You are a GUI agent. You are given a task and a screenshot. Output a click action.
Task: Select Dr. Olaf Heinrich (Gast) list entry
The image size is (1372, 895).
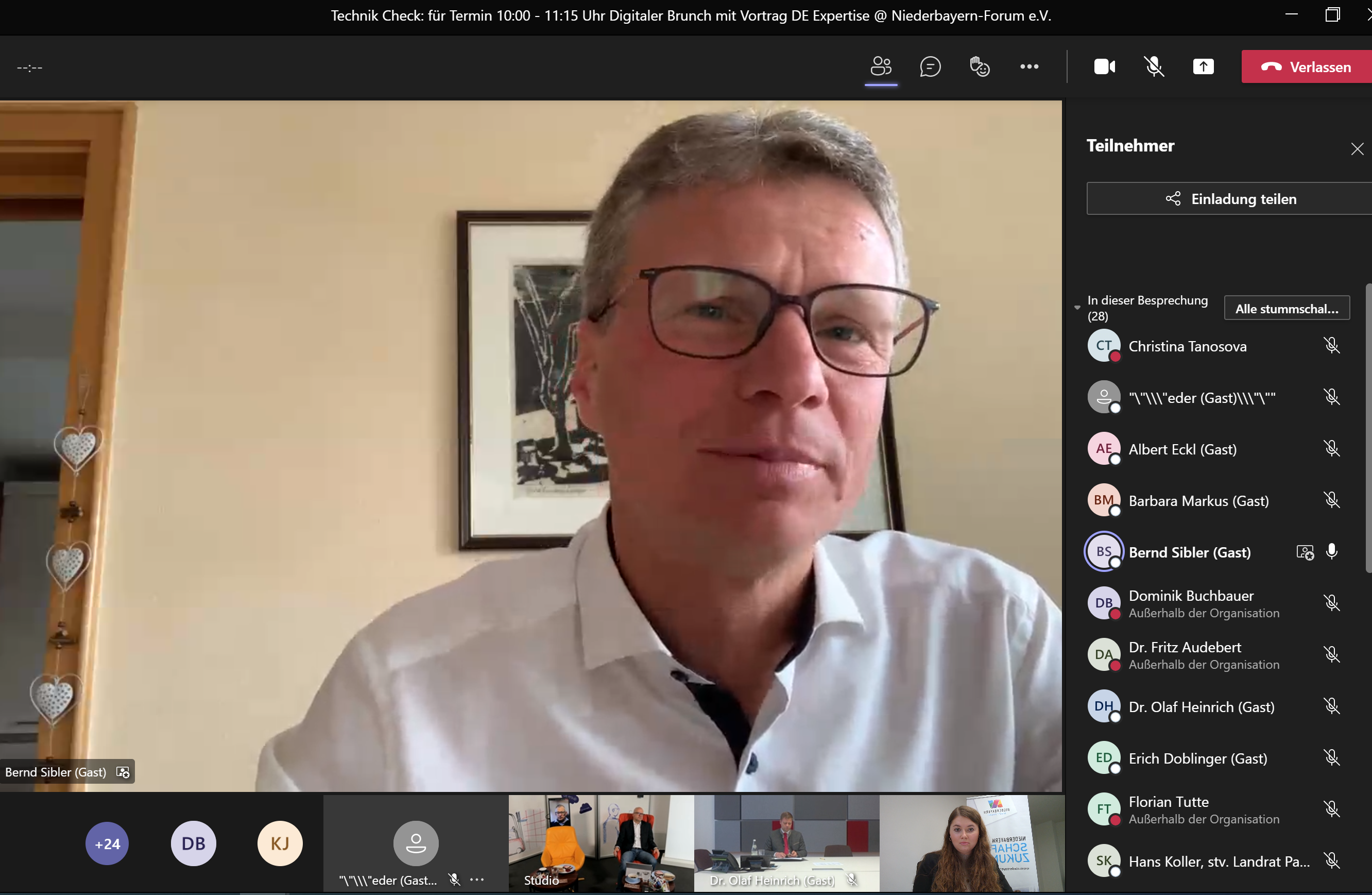coord(1201,707)
